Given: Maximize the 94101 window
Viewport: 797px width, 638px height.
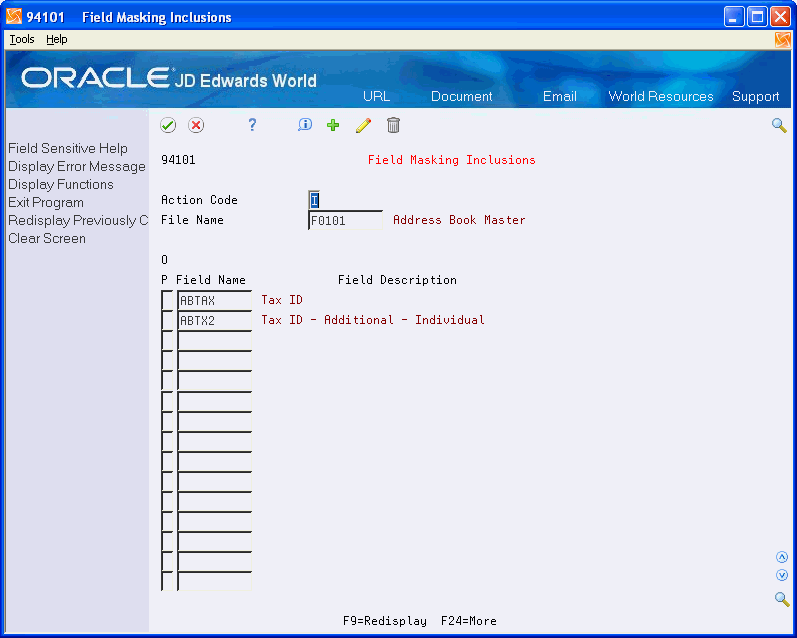Looking at the screenshot, I should tap(757, 17).
